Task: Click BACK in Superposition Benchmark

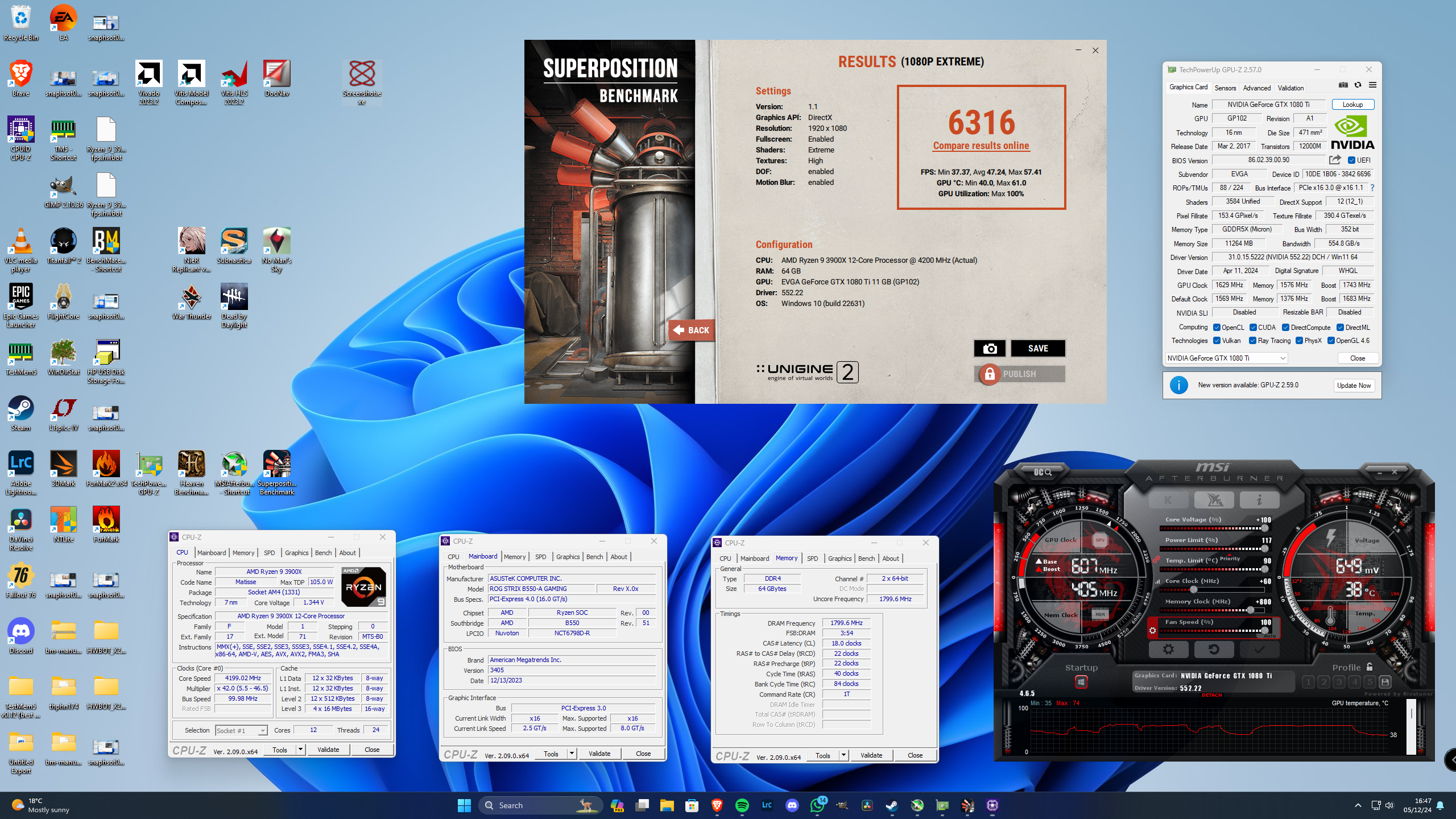Action: (691, 330)
